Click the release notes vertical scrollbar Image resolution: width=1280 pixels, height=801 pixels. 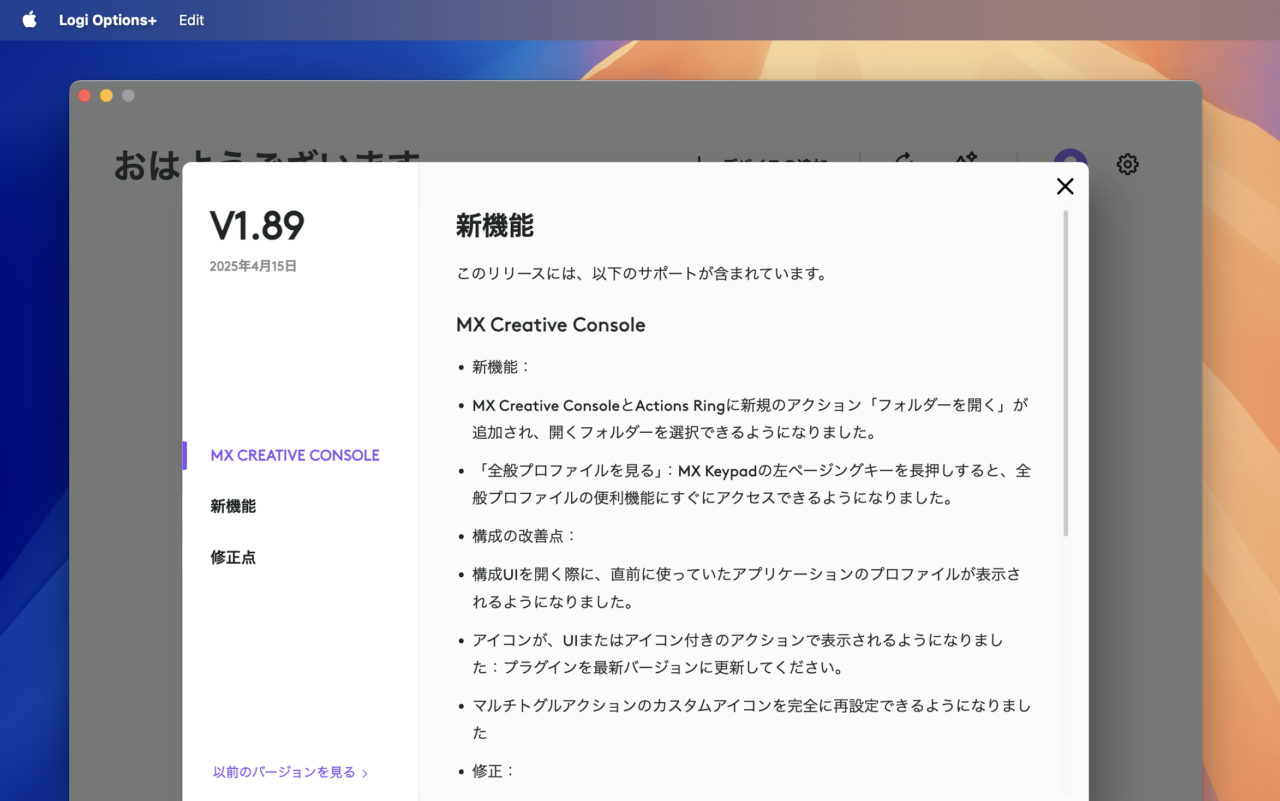1065,372
